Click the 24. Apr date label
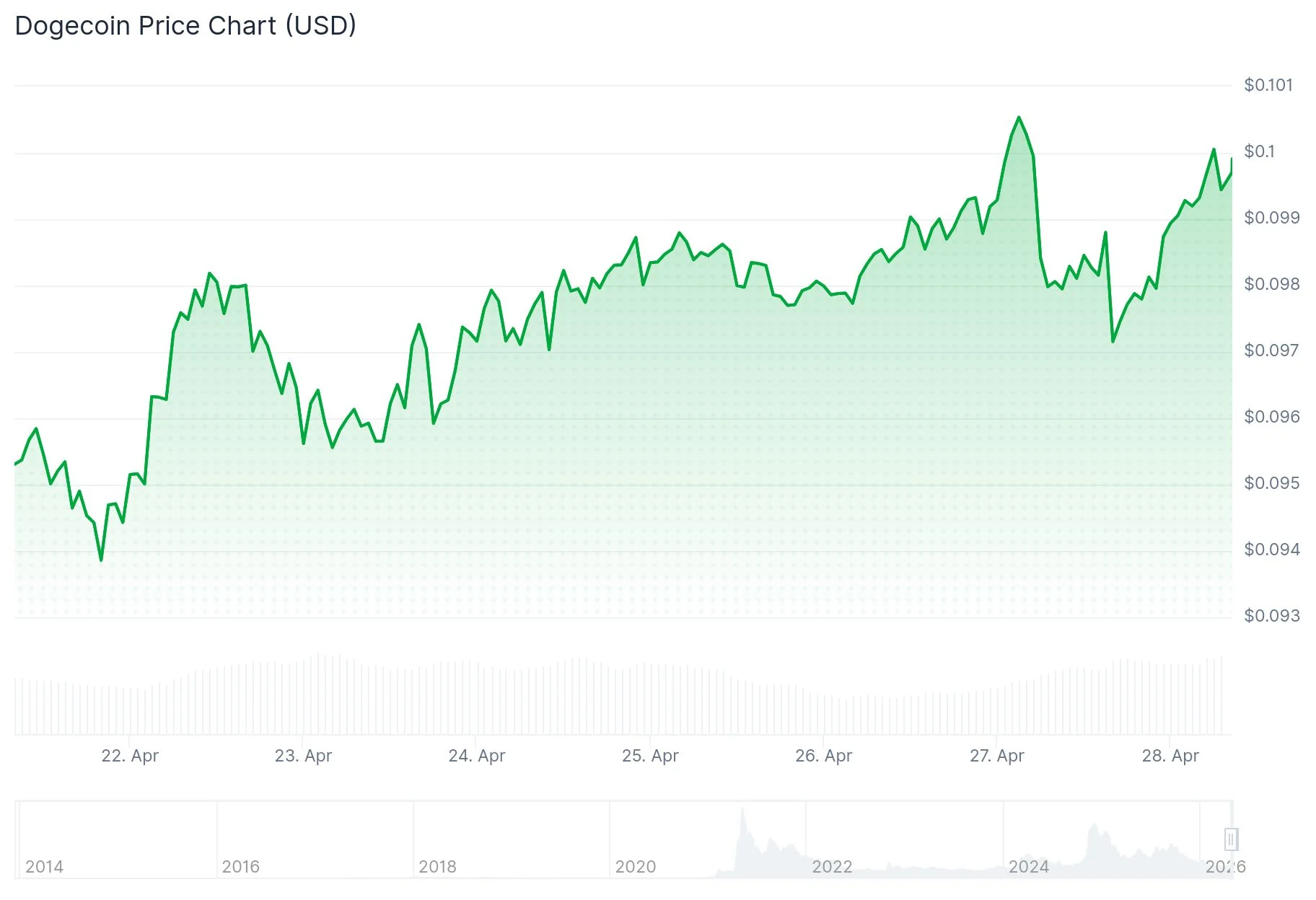 tap(477, 756)
